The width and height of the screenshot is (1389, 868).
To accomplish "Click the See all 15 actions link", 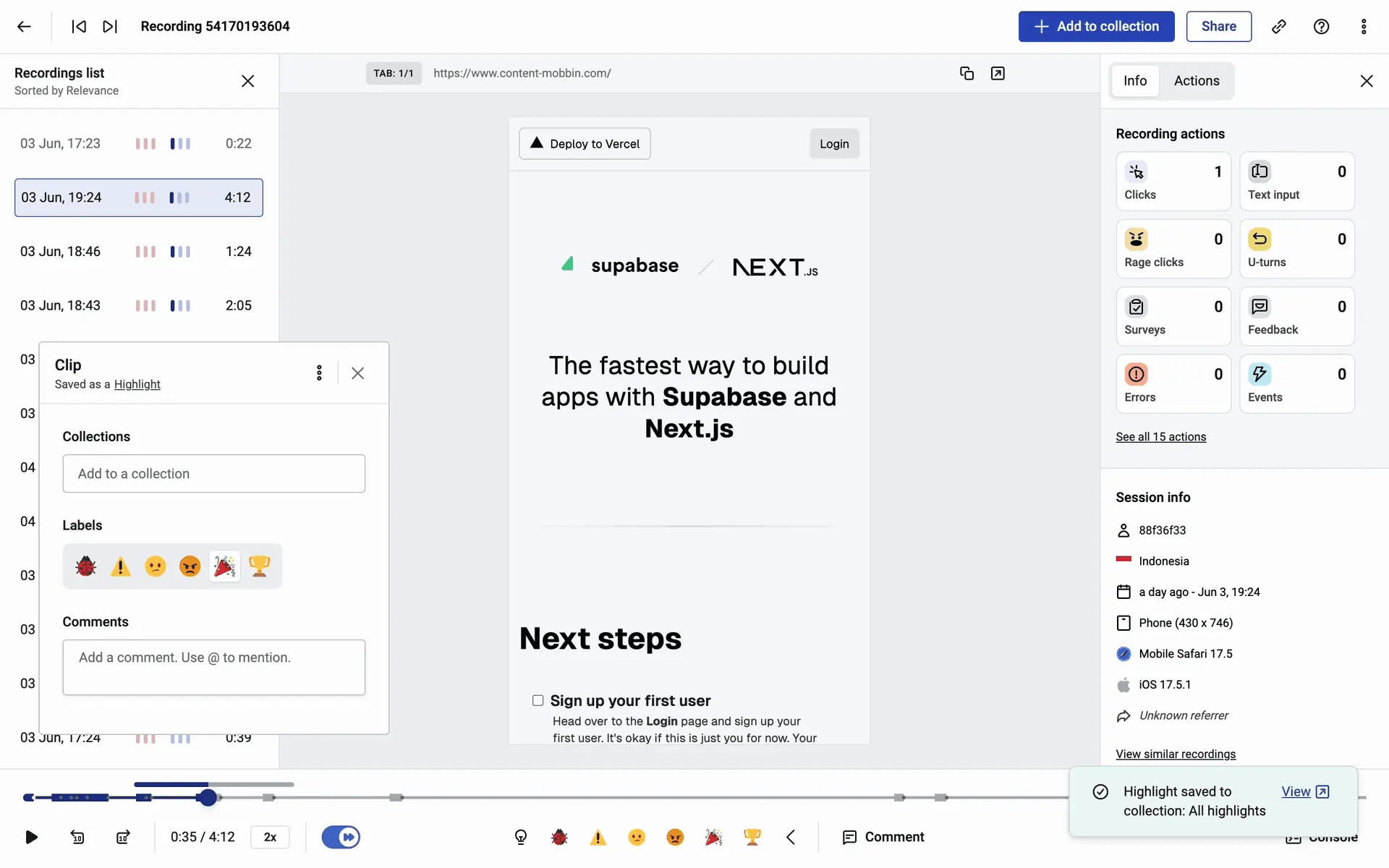I will (x=1160, y=437).
